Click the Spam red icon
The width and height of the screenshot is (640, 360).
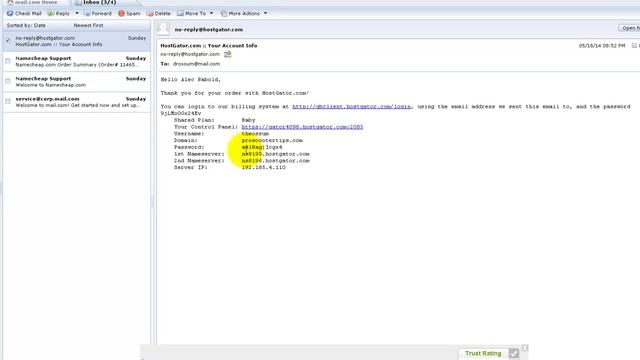coord(121,13)
